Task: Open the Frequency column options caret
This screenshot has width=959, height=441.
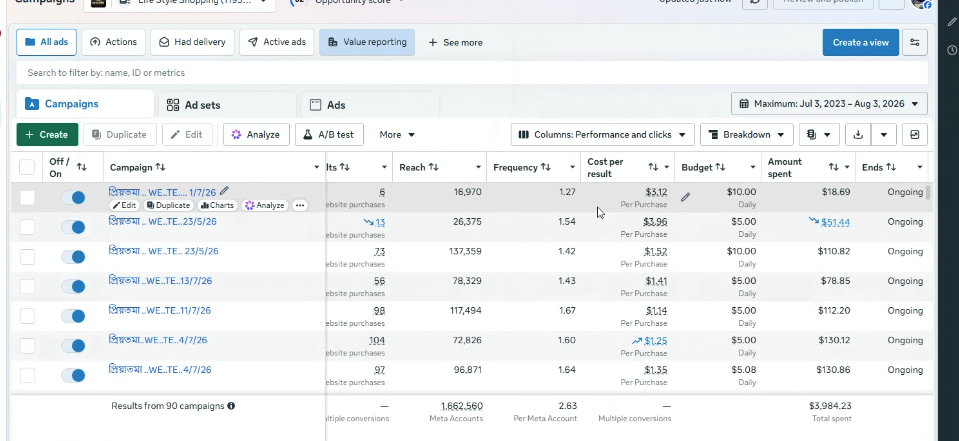Action: 572,167
